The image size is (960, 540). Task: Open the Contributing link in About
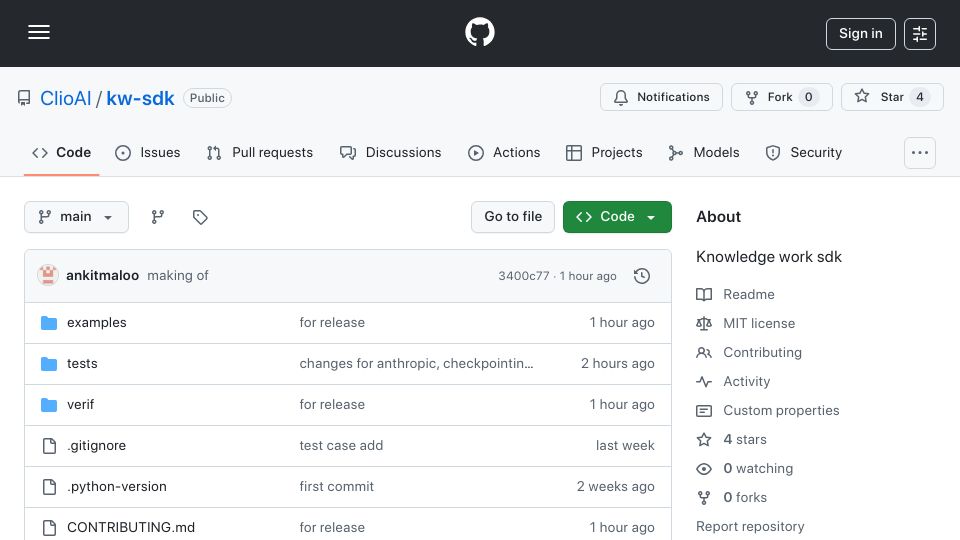point(762,353)
